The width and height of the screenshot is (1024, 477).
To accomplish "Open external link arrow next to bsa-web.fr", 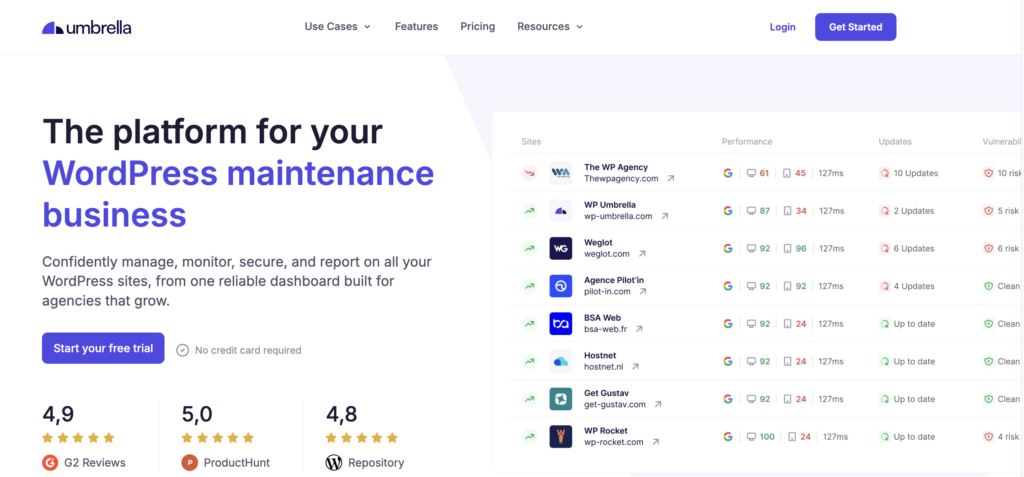I will pyautogui.click(x=639, y=329).
